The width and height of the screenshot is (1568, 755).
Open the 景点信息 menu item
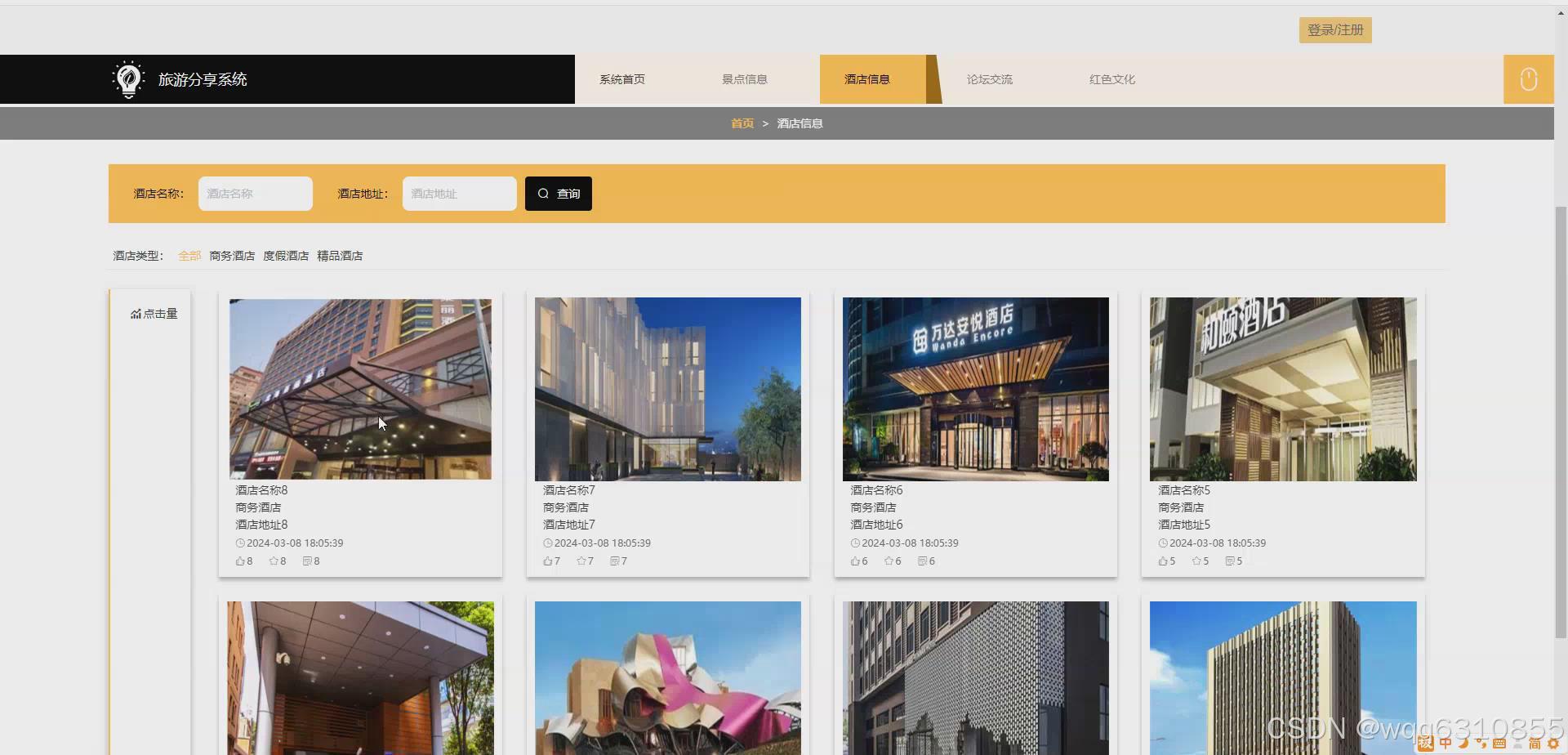point(745,79)
